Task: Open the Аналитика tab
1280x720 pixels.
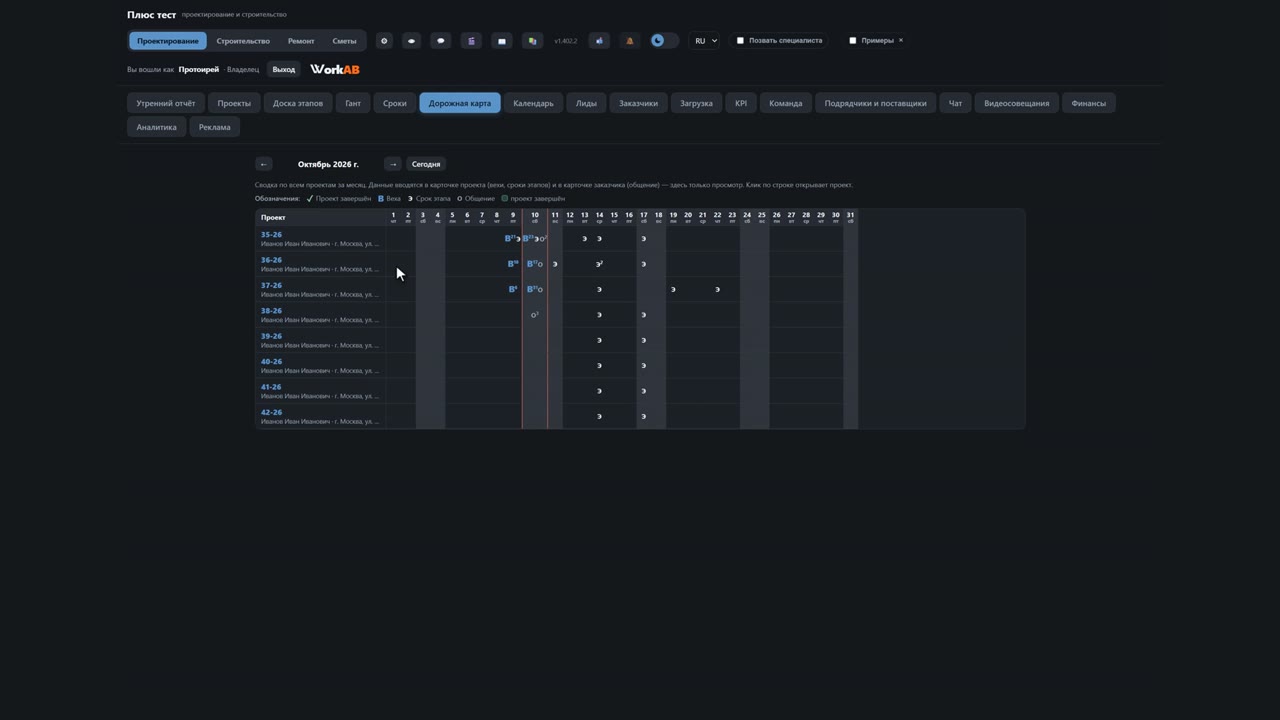Action: (156, 127)
